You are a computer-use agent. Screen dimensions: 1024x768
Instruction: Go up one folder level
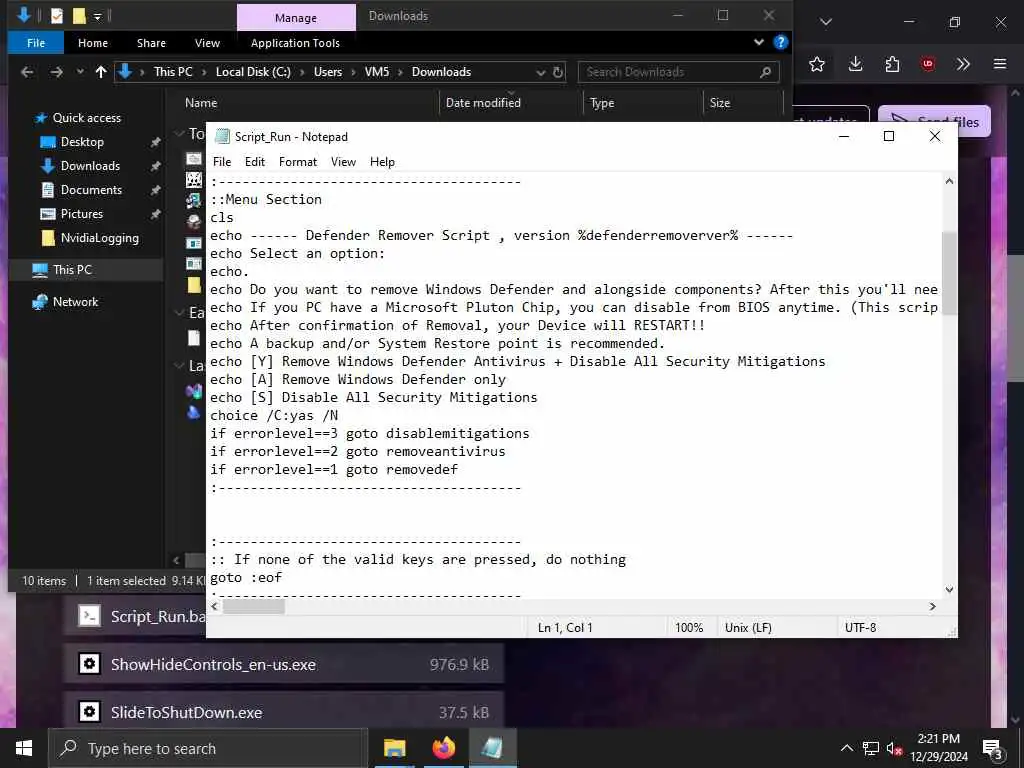point(101,72)
